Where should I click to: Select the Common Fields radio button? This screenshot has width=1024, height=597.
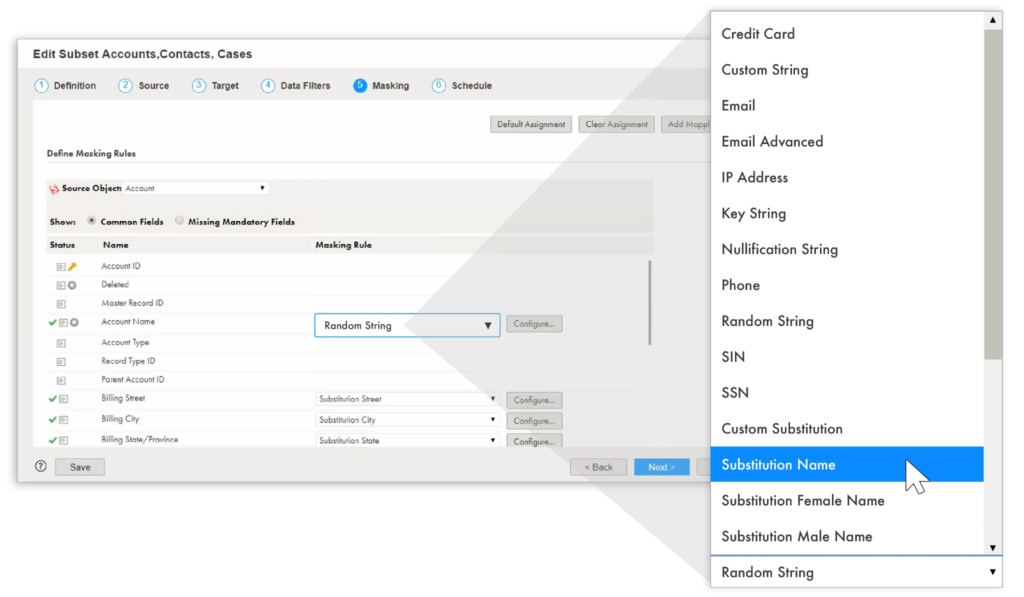pyautogui.click(x=91, y=222)
